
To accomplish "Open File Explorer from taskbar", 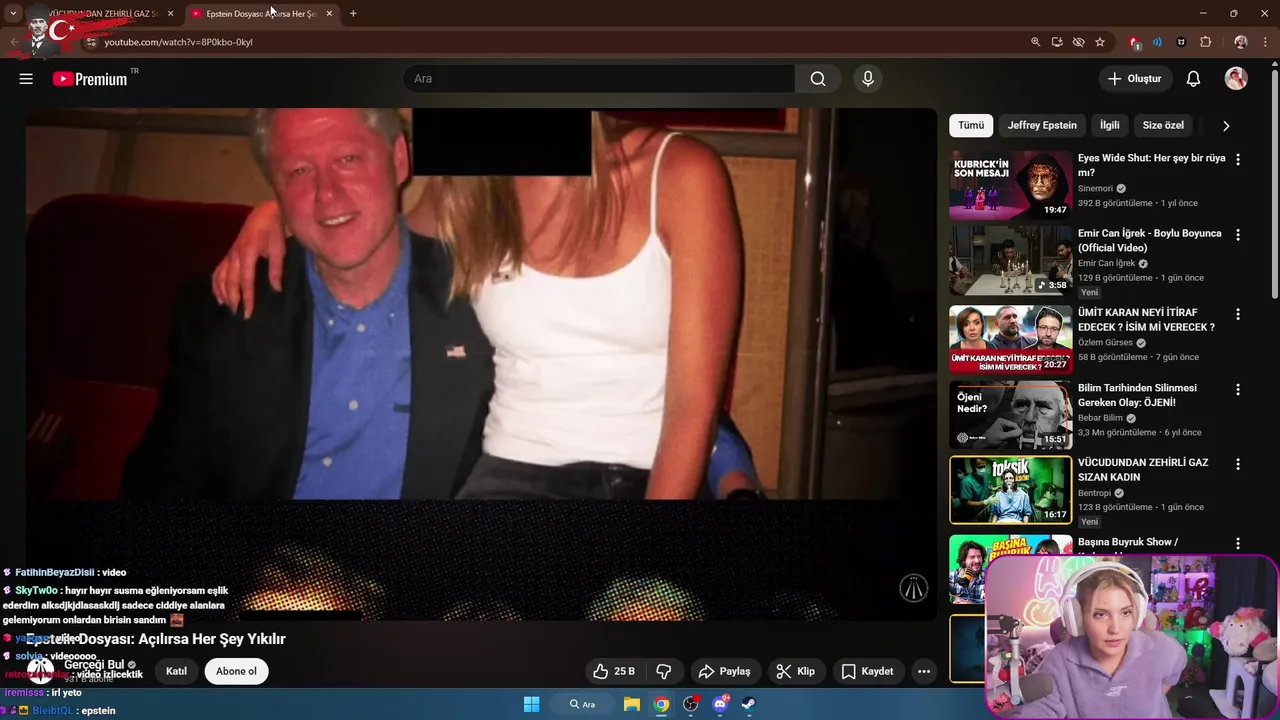I will click(632, 704).
